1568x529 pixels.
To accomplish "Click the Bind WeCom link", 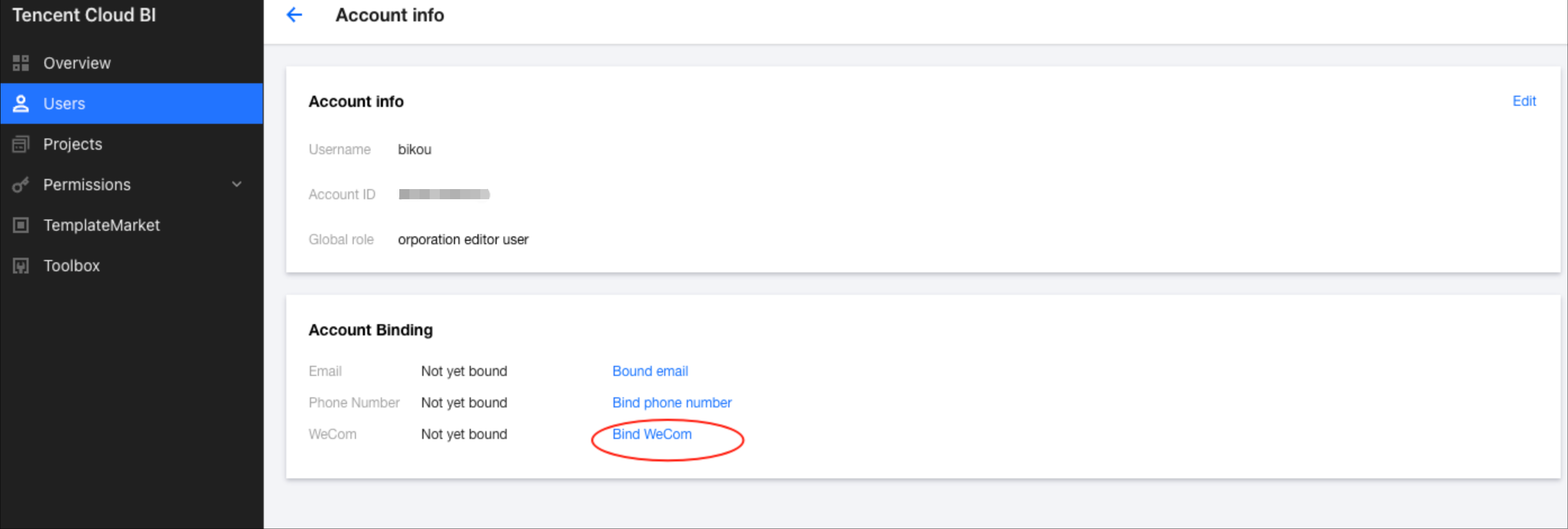I will click(x=651, y=434).
